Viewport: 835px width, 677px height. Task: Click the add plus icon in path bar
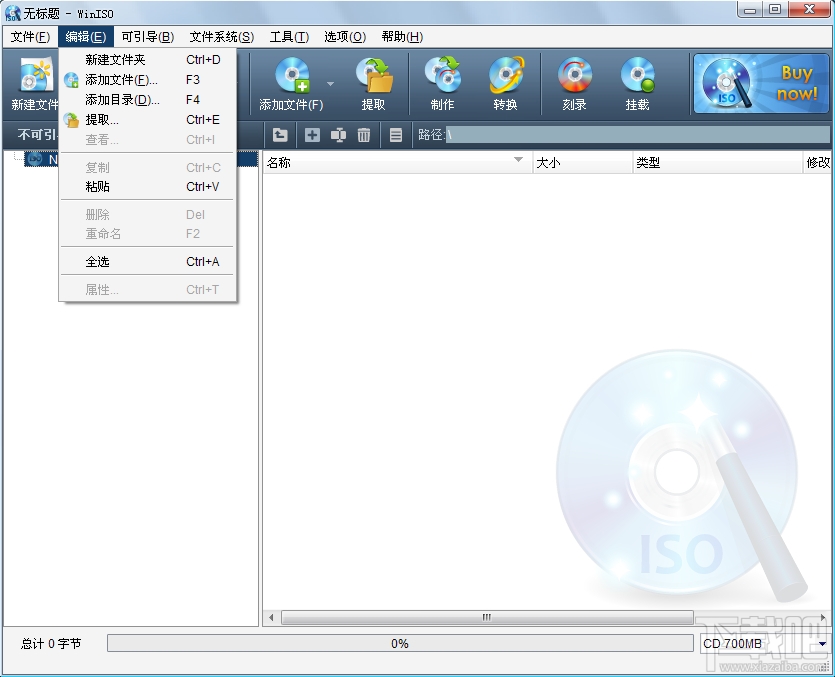pos(312,135)
